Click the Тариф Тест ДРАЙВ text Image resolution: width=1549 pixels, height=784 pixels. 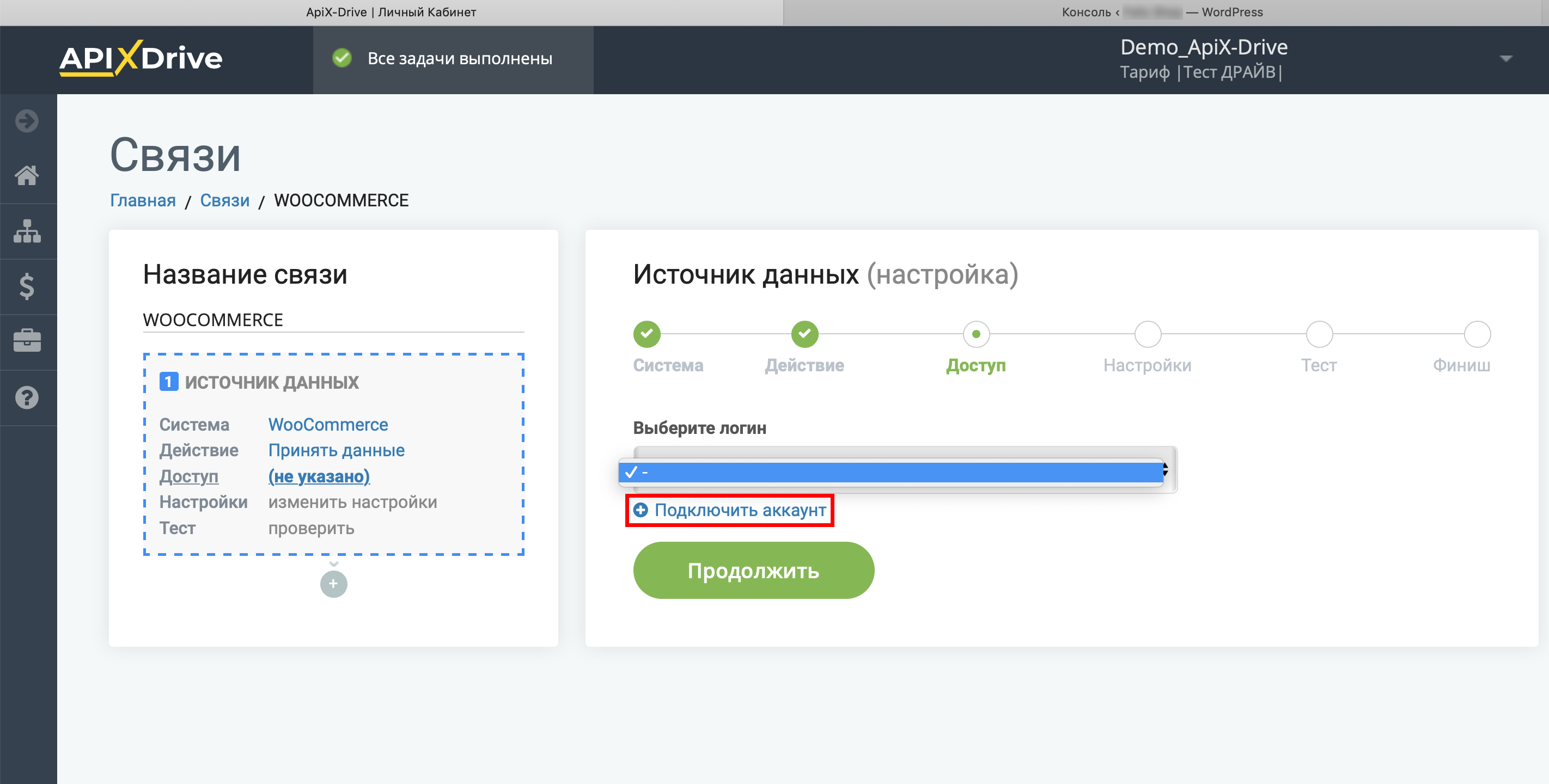[1202, 72]
